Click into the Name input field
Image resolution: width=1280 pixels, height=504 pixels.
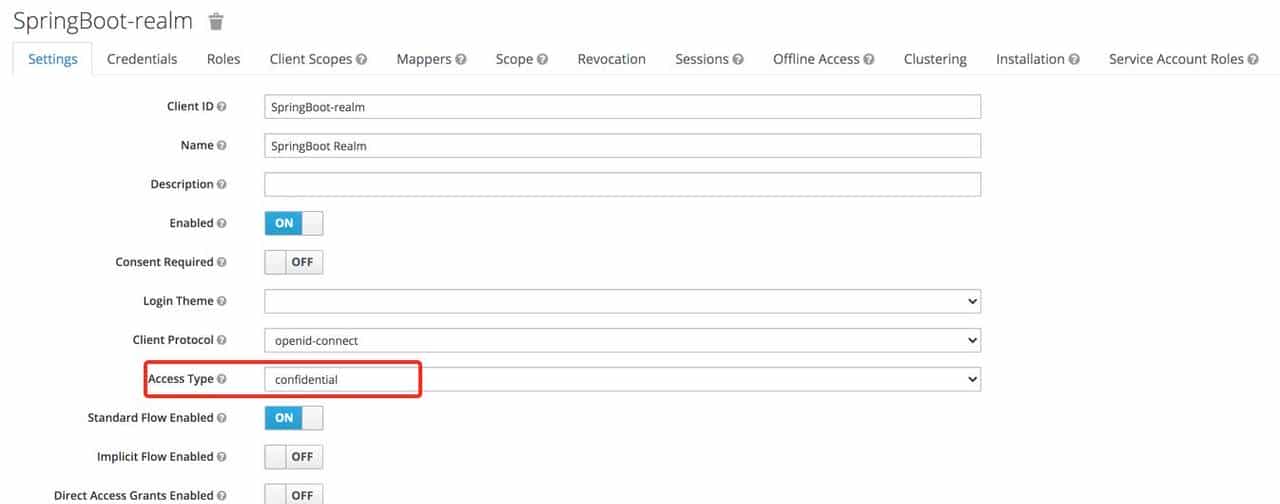[x=622, y=145]
